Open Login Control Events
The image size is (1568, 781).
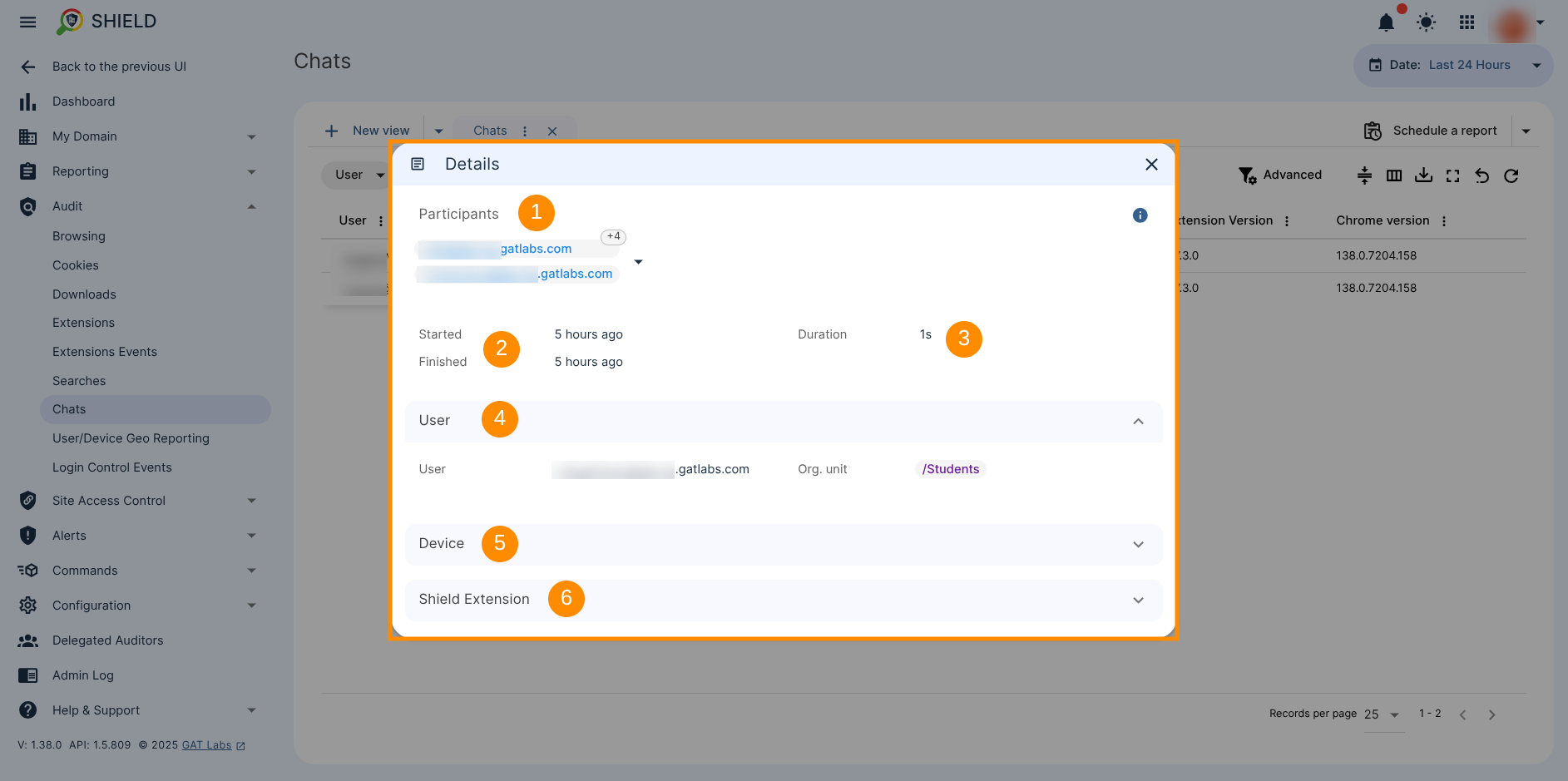[x=112, y=467]
